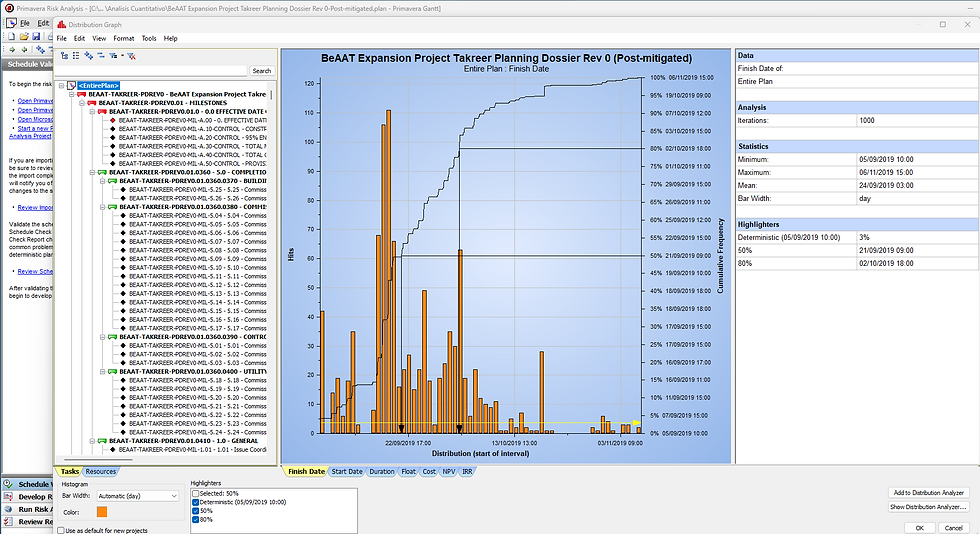Click the green bar icon of 1.0 GENERAL row
Viewport: 980px width, 534px height.
pos(102,441)
